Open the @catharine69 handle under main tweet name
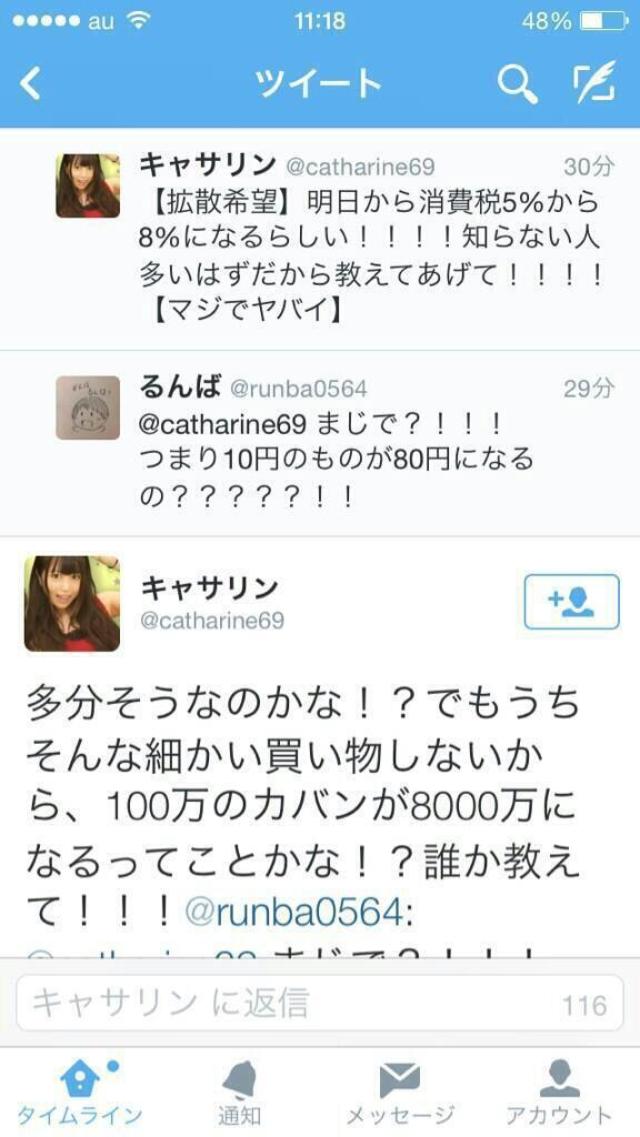The width and height of the screenshot is (640, 1137). coord(212,621)
